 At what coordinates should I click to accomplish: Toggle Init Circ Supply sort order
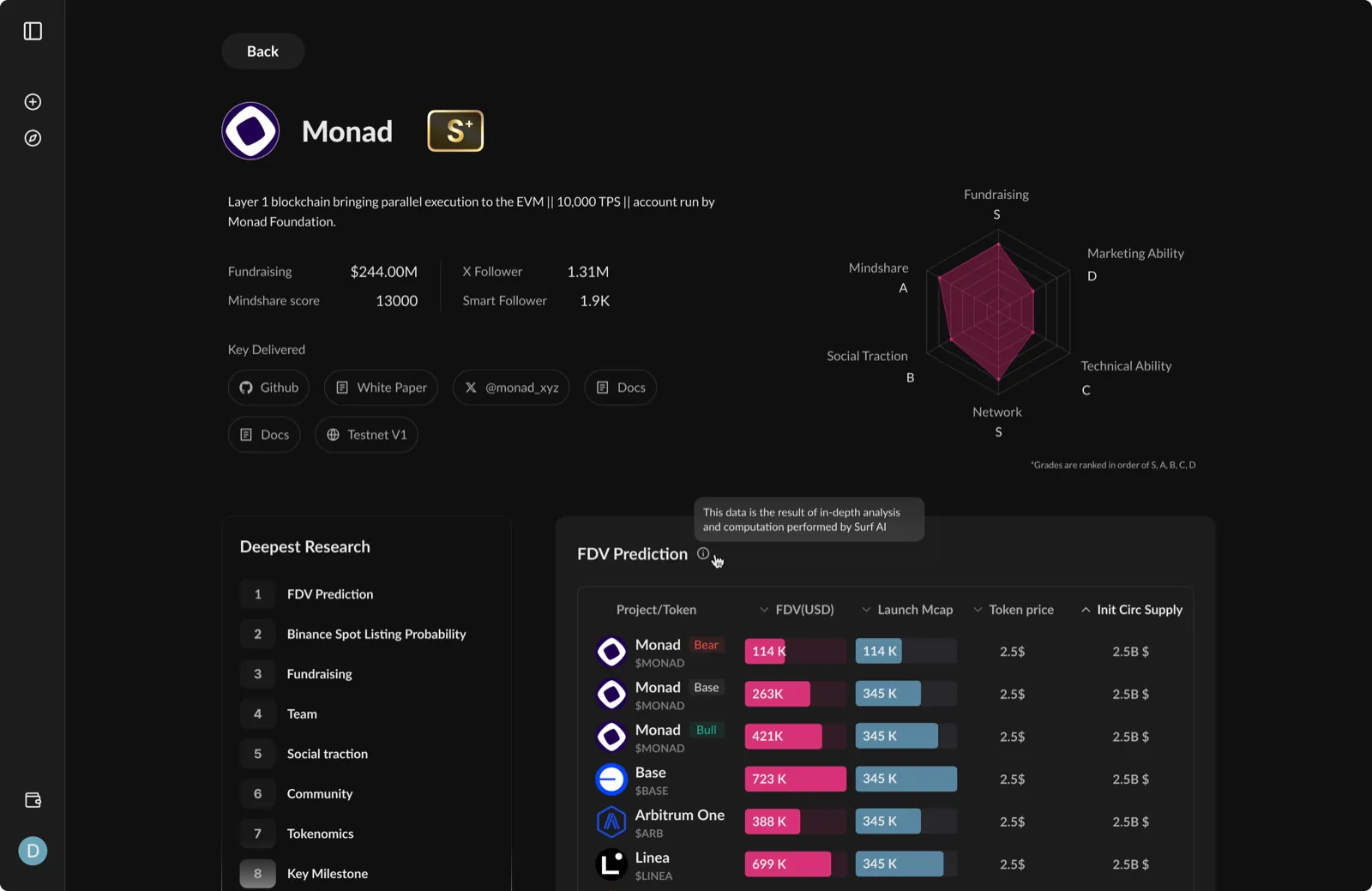[1131, 610]
